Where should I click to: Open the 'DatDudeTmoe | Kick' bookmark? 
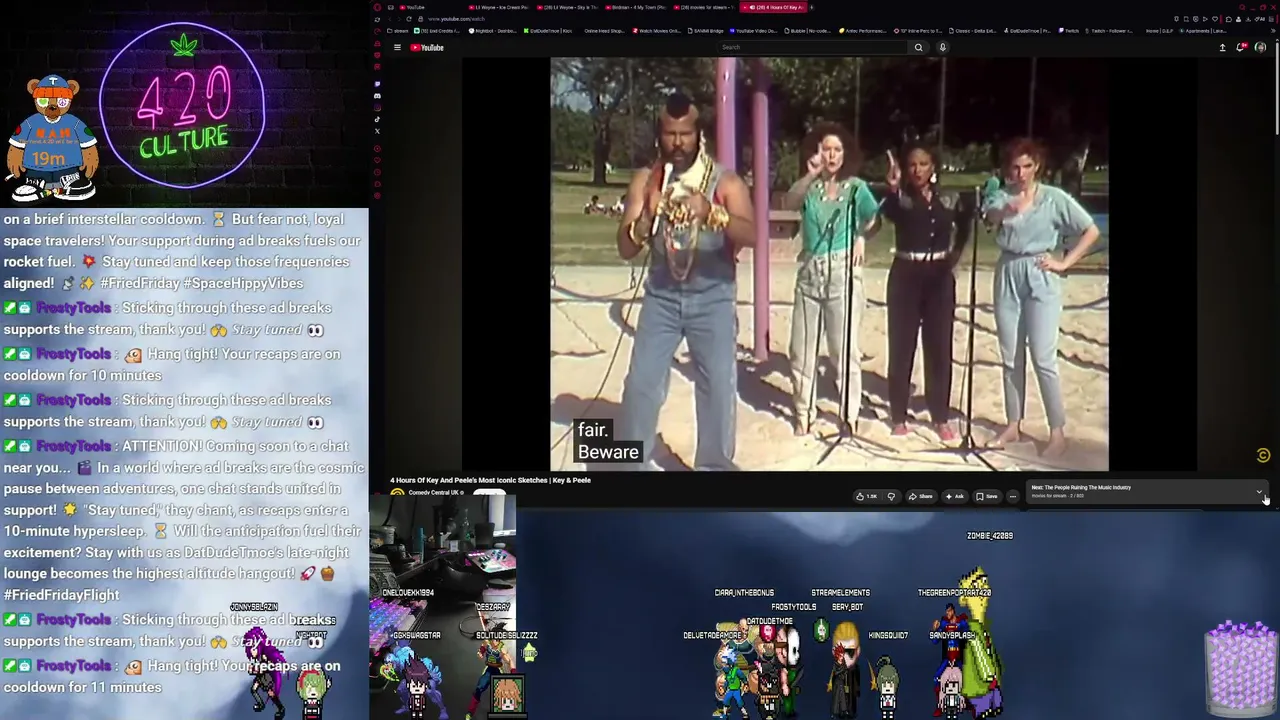[x=550, y=31]
